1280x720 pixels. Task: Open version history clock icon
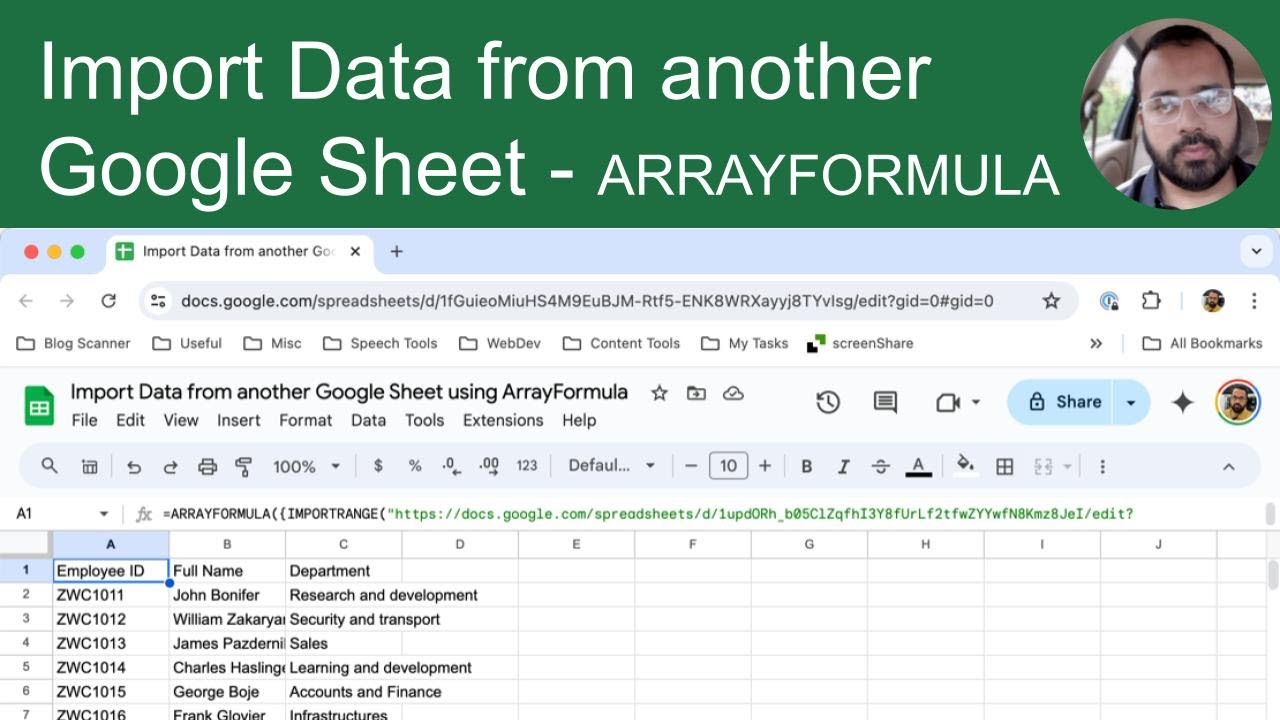828,402
